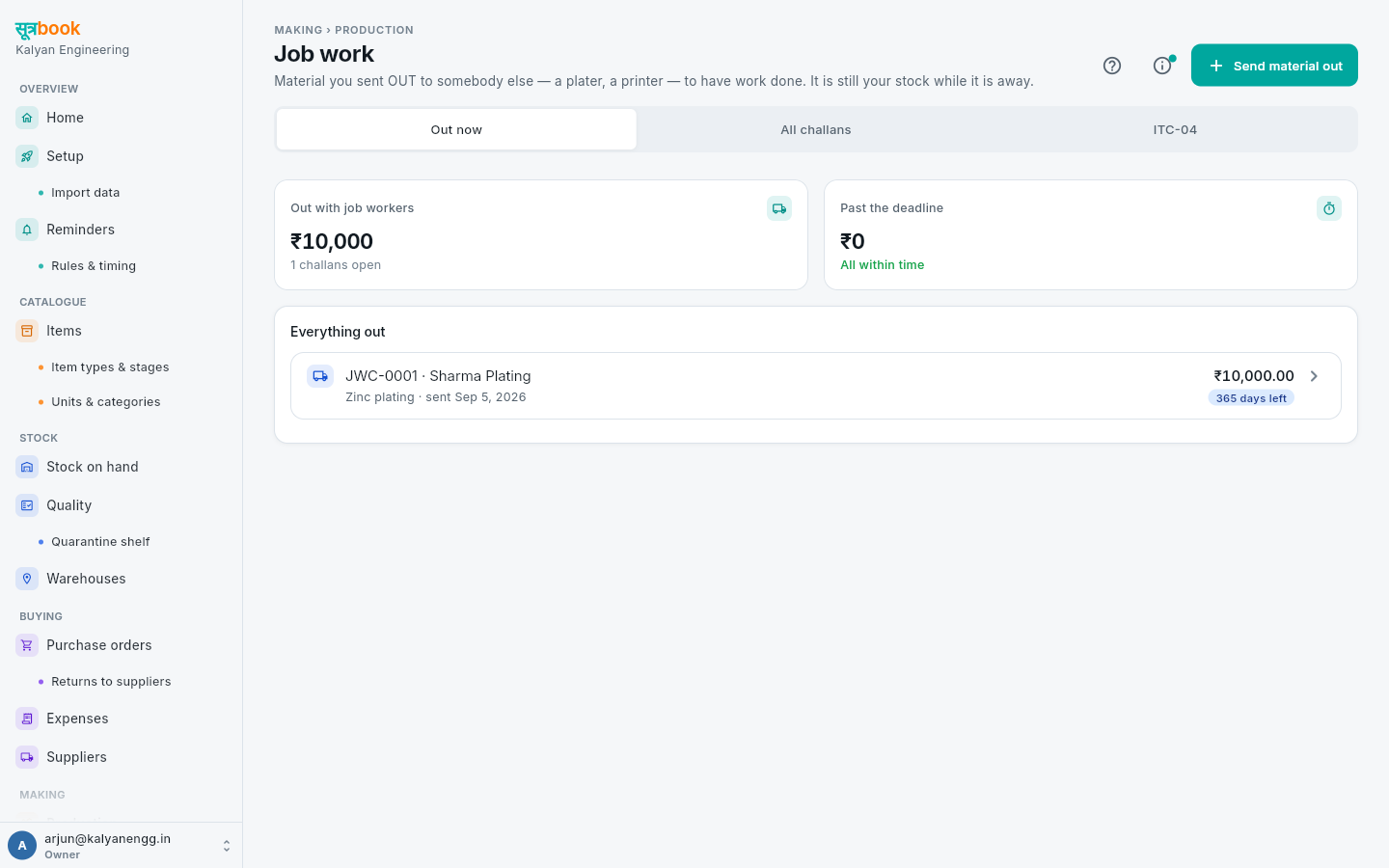Click JWC-0001 · Sharma Plating text
This screenshot has height=868, width=1389.
pyautogui.click(x=438, y=376)
